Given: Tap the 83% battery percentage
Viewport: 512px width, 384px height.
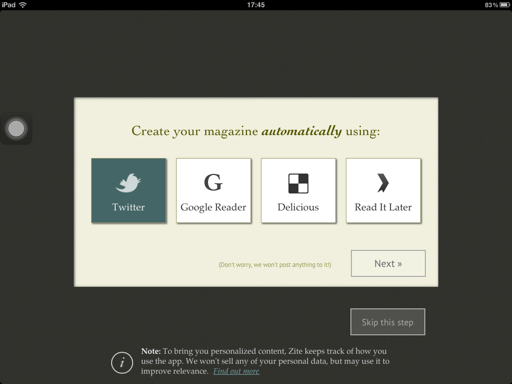Looking at the screenshot, I should (x=491, y=5).
